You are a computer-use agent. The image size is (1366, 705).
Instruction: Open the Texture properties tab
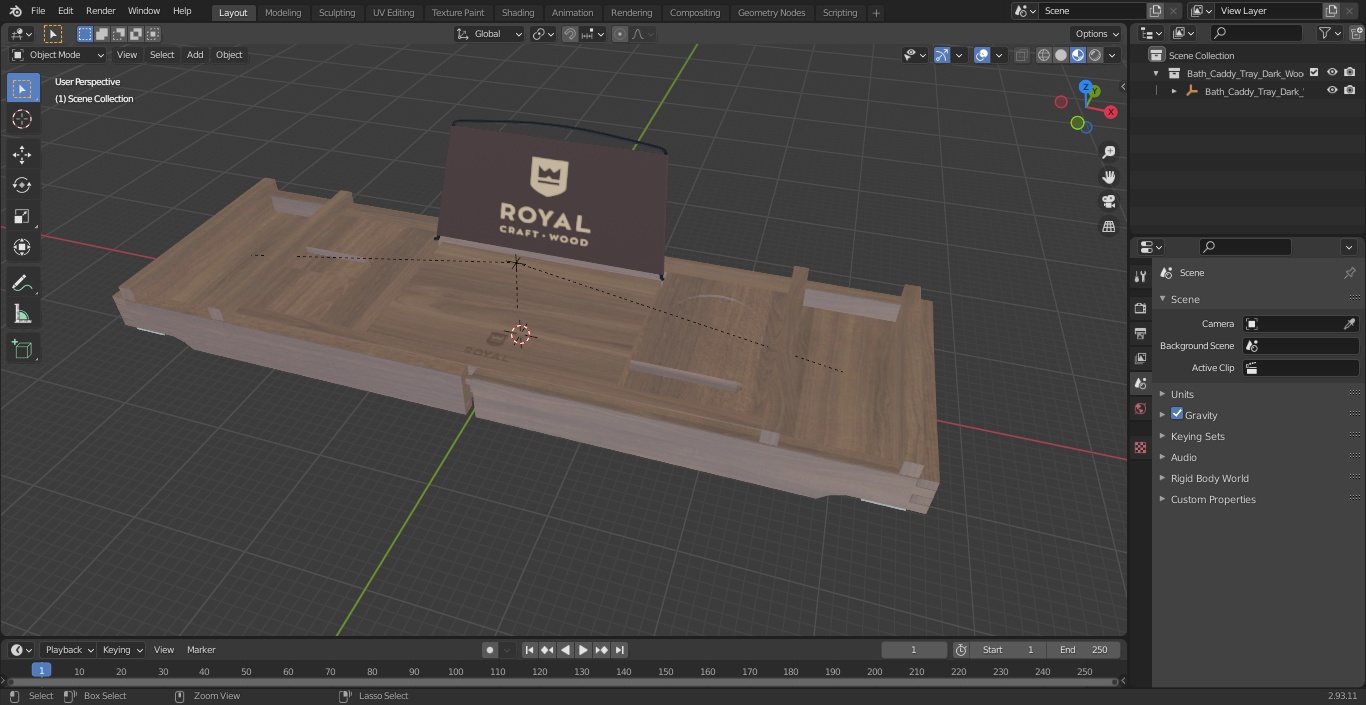coord(1140,447)
